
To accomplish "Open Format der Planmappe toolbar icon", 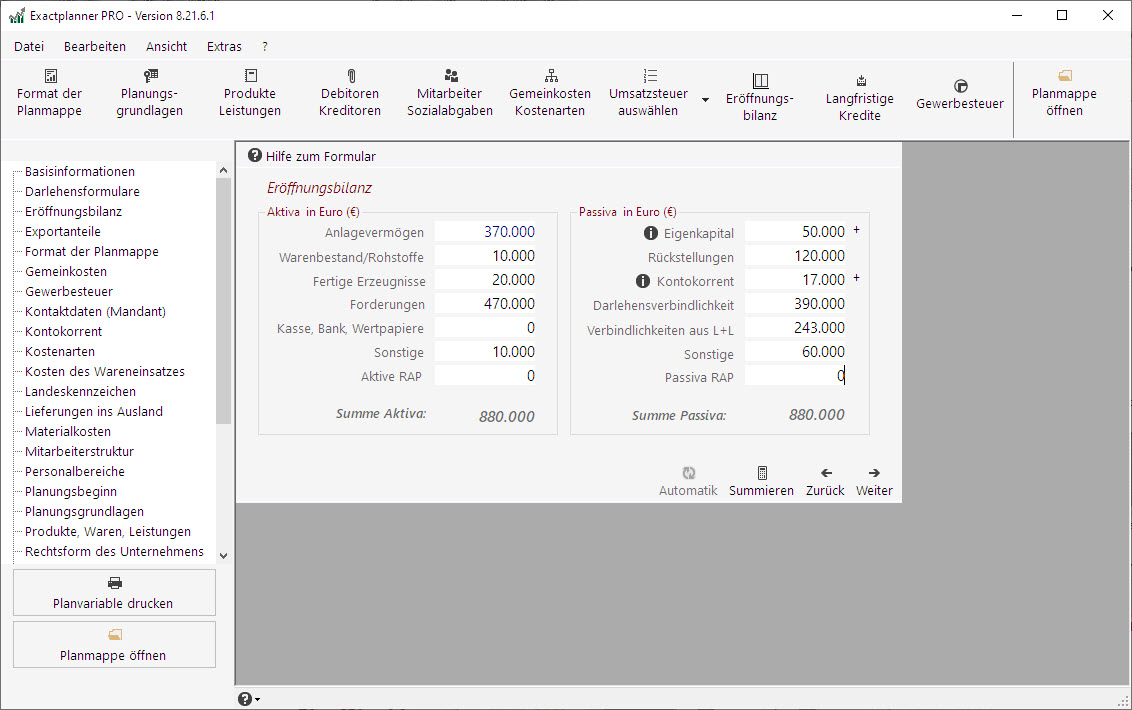I will (x=50, y=76).
